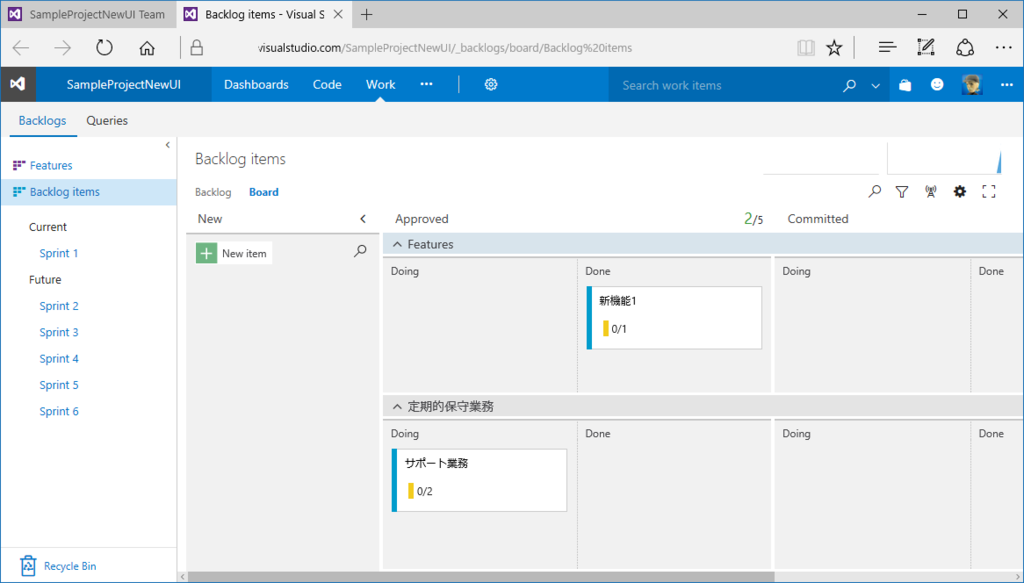Select Backlog items in sidebar
Viewport: 1024px width, 583px height.
click(89, 192)
